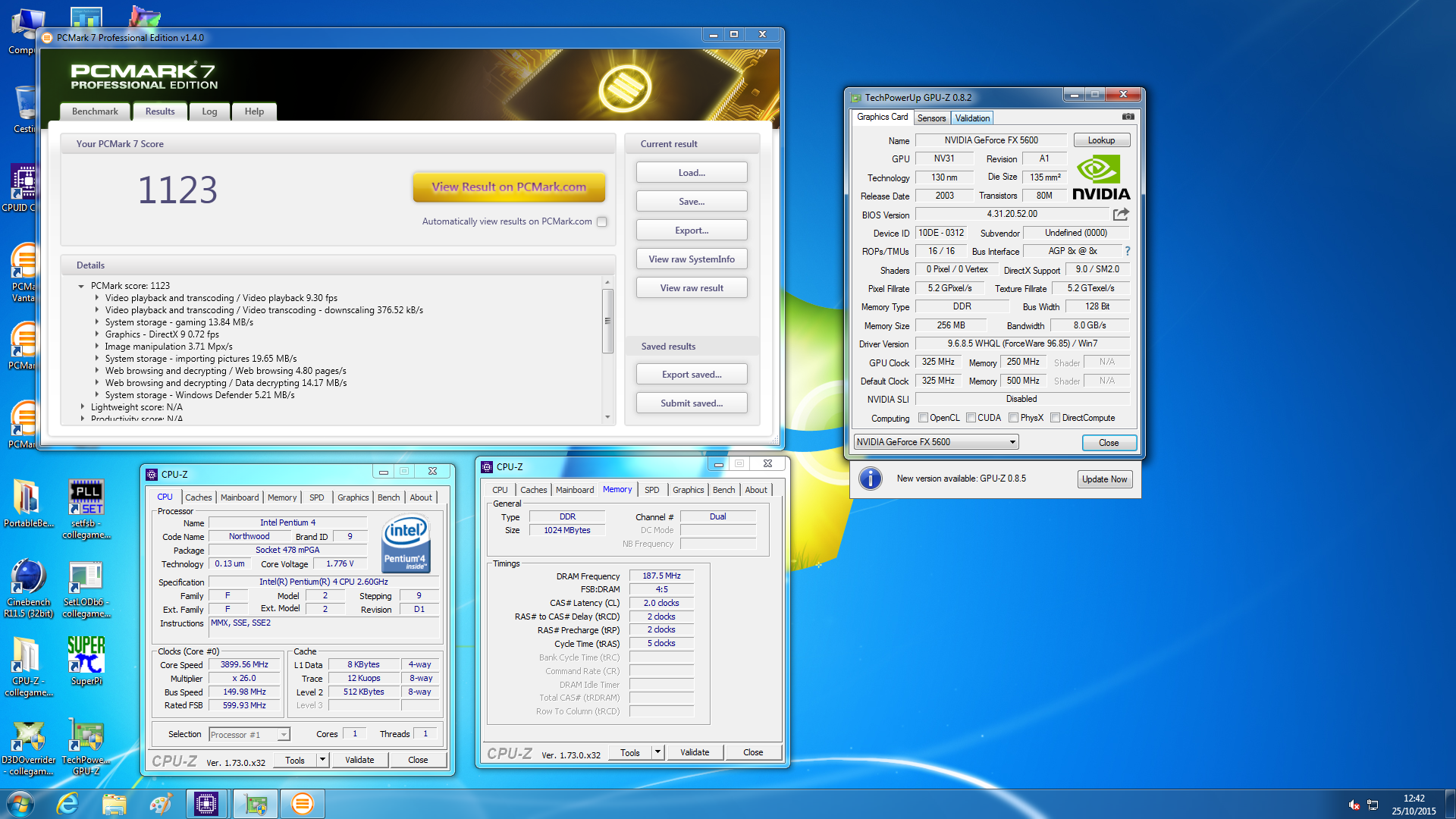
Task: Collapse the PCMark score: 1123 tree node
Action: tap(81, 287)
